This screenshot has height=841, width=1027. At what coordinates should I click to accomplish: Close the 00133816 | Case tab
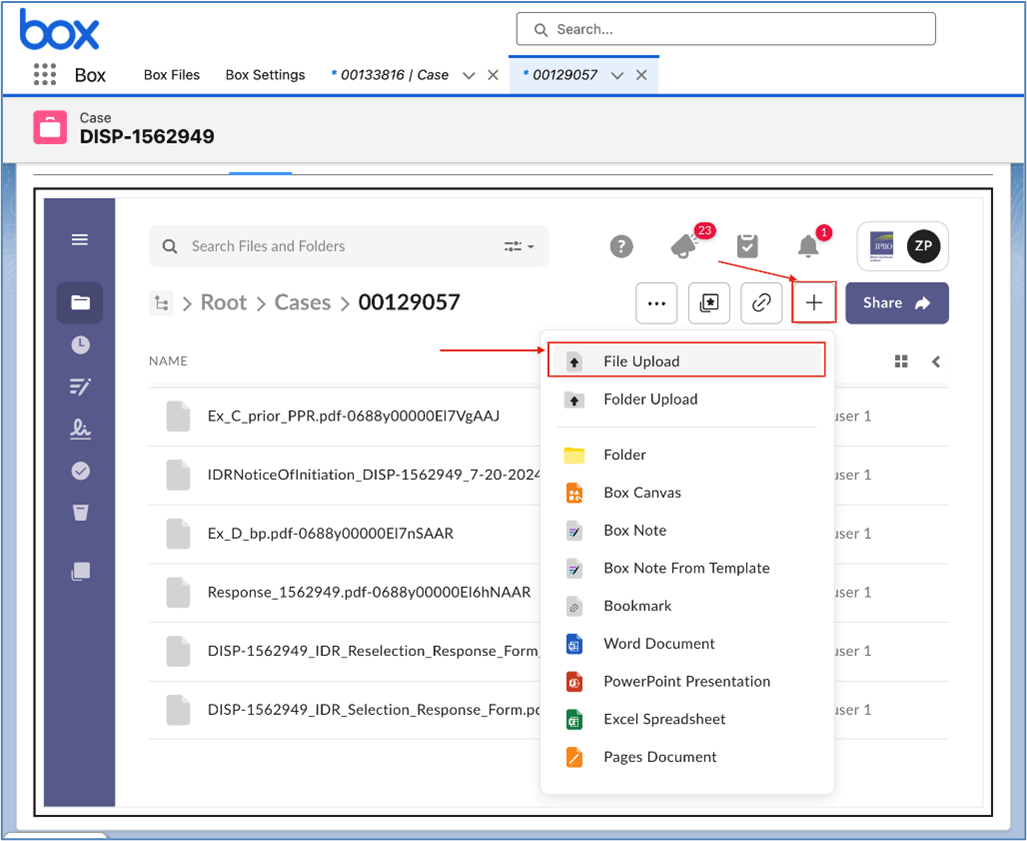[493, 75]
